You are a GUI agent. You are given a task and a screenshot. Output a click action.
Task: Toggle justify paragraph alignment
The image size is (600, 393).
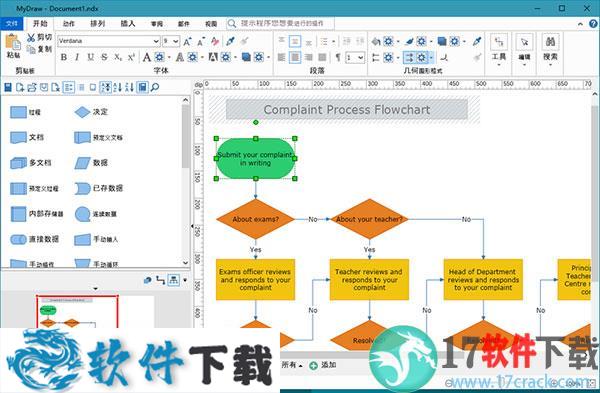pos(323,57)
